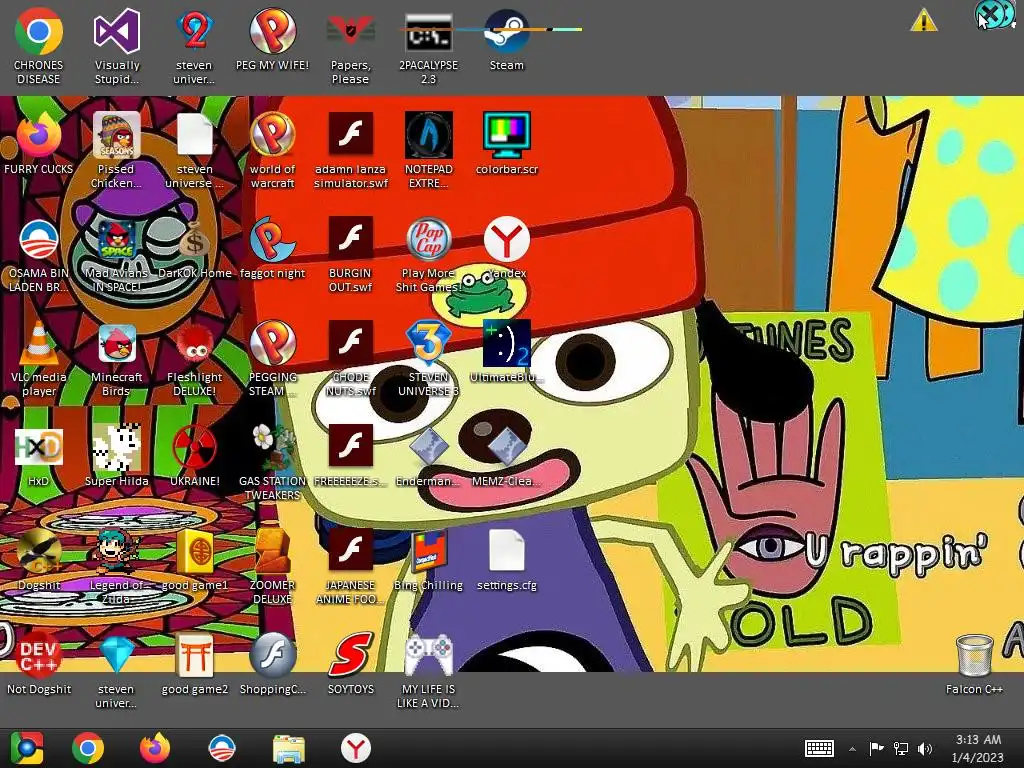
Task: Open the ZOOMER DELUXE icon
Action: [x=272, y=551]
